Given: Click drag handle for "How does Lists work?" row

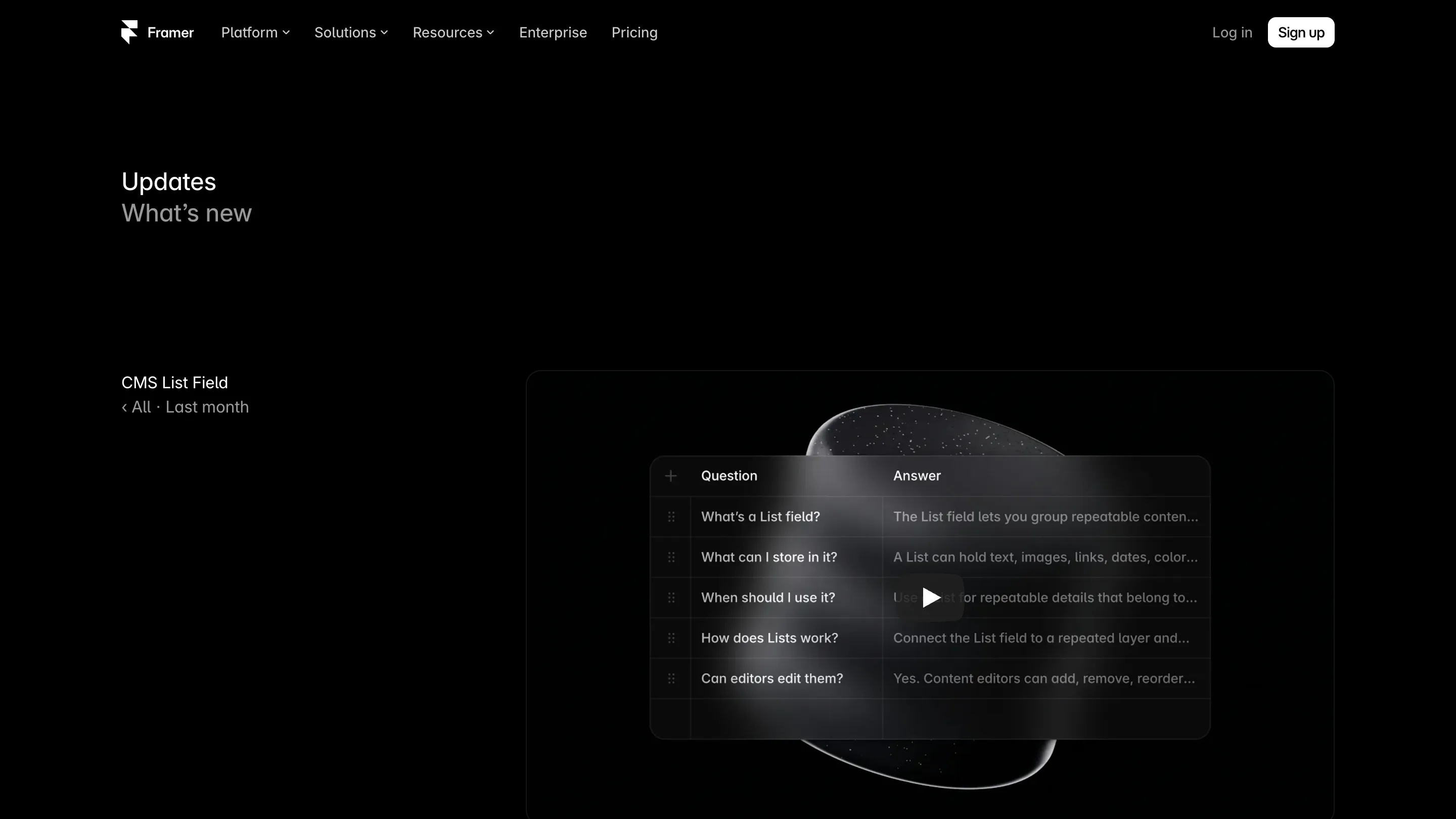Looking at the screenshot, I should click(671, 638).
